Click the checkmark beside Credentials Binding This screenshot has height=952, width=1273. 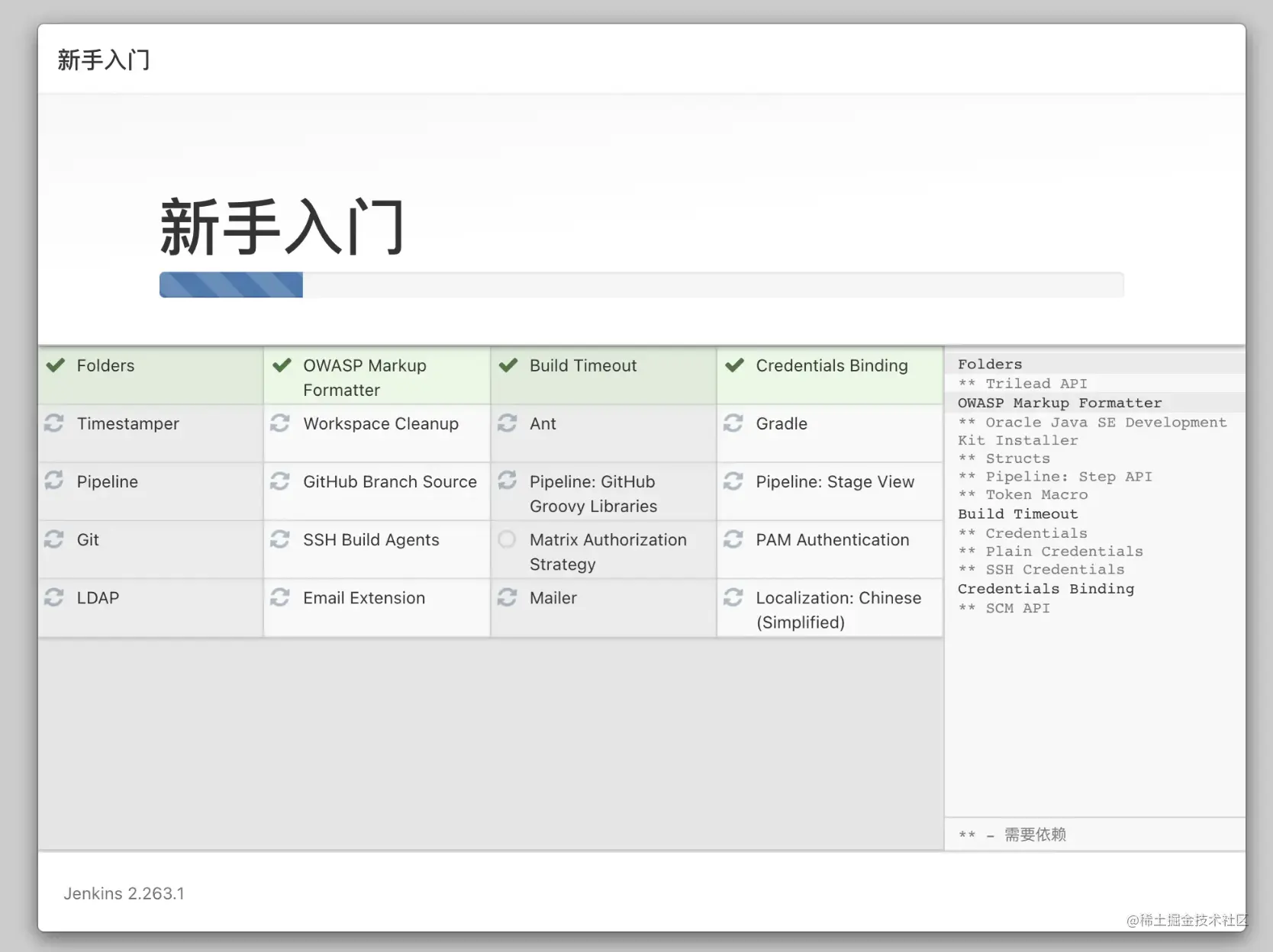[734, 365]
